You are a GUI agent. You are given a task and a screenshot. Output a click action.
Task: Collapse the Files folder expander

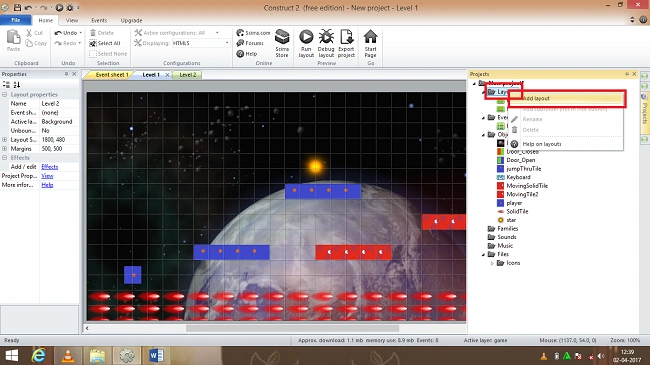point(483,255)
